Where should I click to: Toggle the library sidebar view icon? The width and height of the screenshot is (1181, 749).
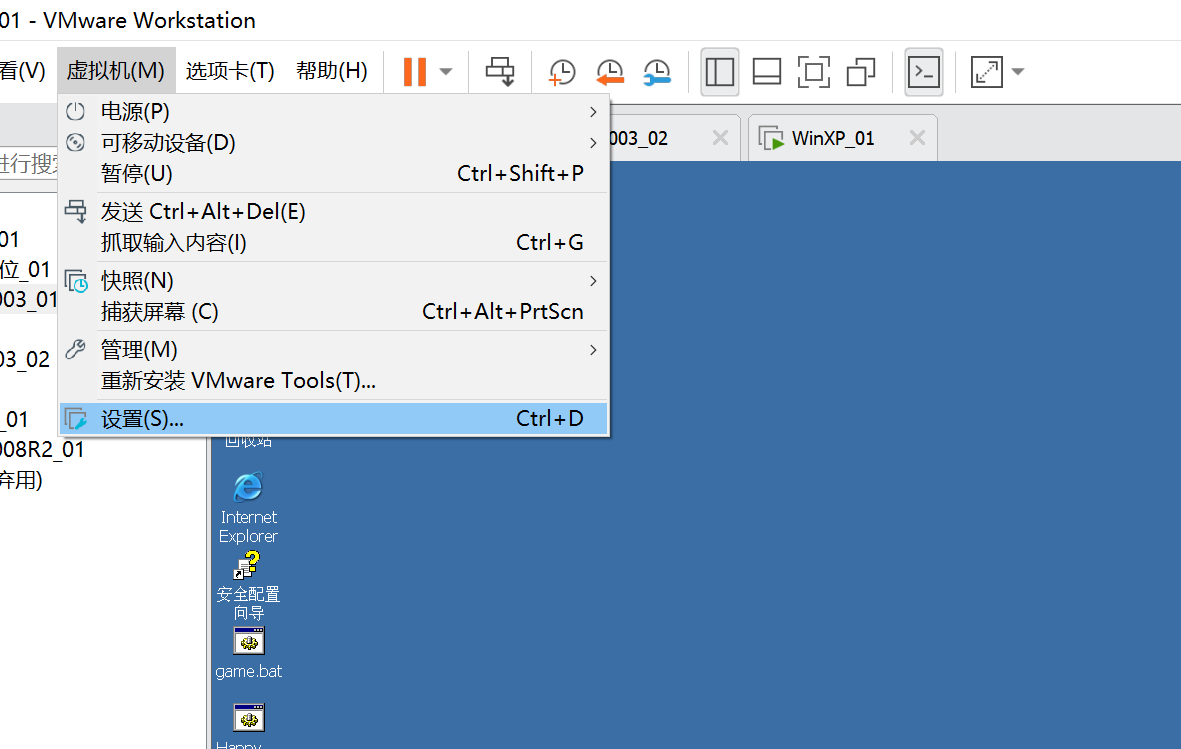(x=719, y=72)
